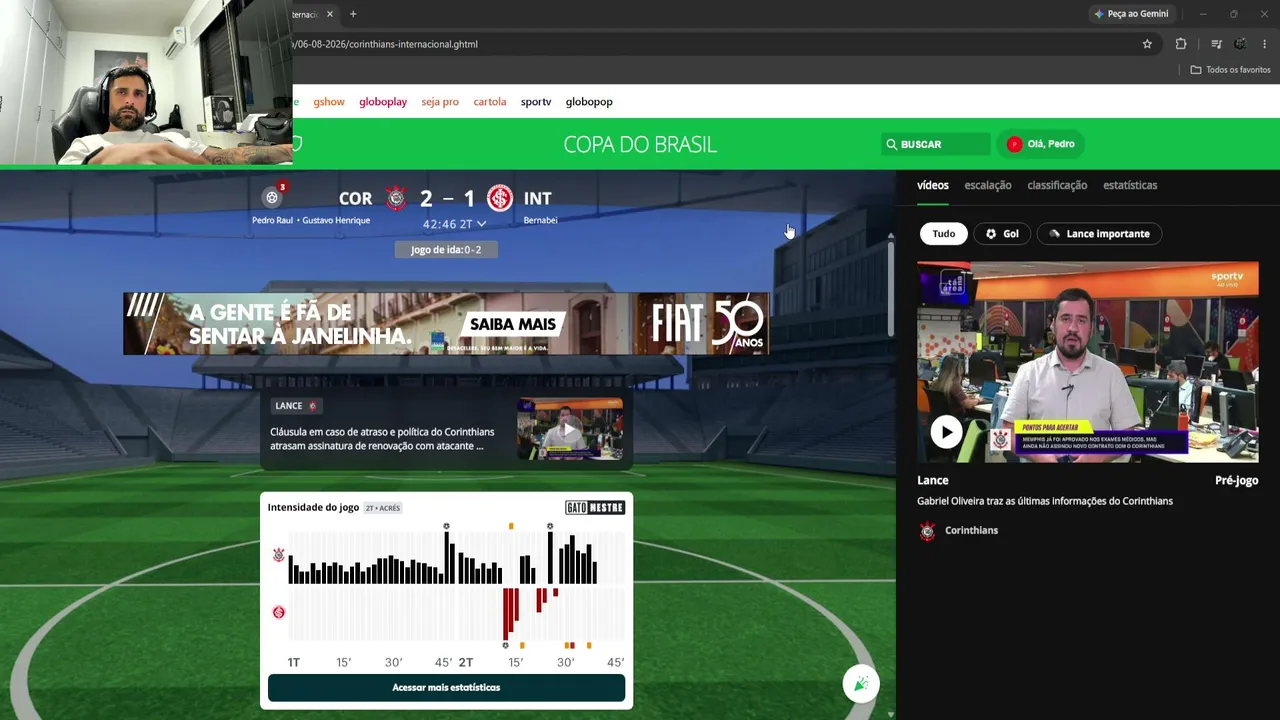Click the Peça ao Gemini button
This screenshot has width=1280, height=720.
[x=1132, y=14]
